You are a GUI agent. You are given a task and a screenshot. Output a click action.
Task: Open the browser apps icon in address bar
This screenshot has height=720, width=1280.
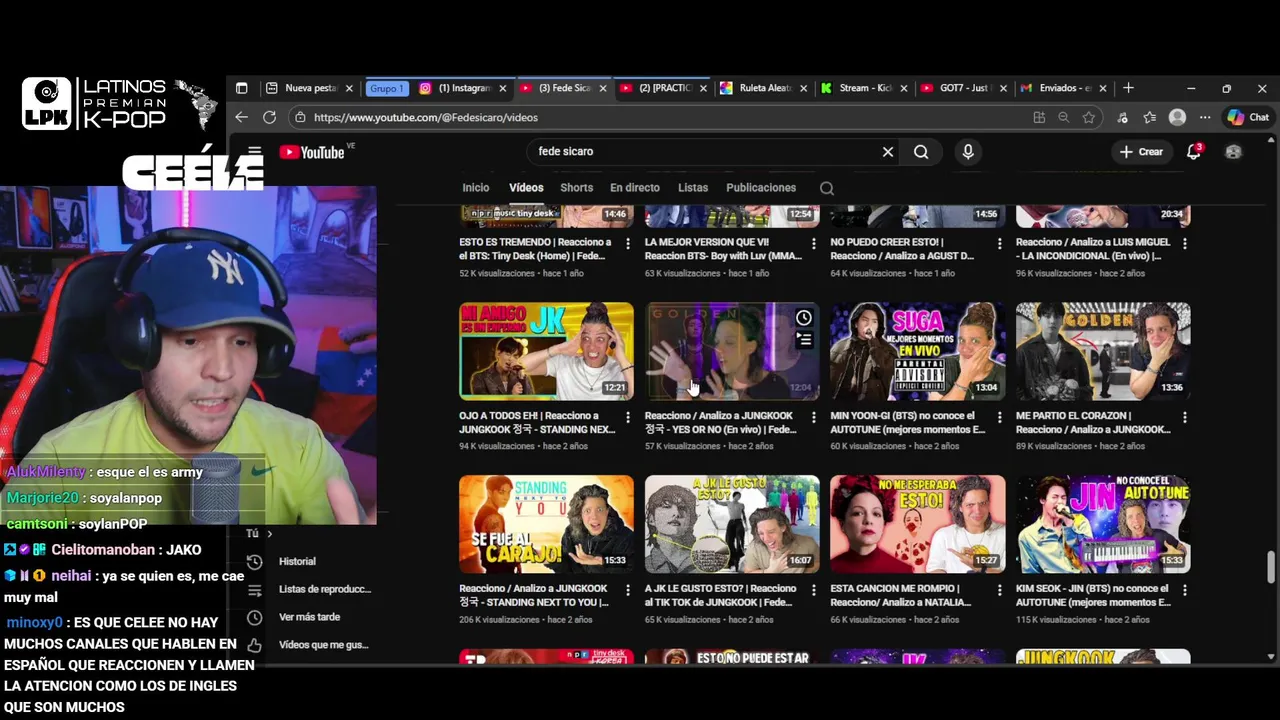tap(1039, 117)
